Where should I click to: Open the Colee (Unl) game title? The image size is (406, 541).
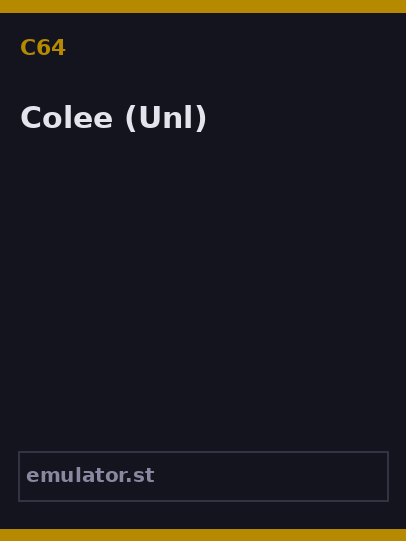pos(113,118)
